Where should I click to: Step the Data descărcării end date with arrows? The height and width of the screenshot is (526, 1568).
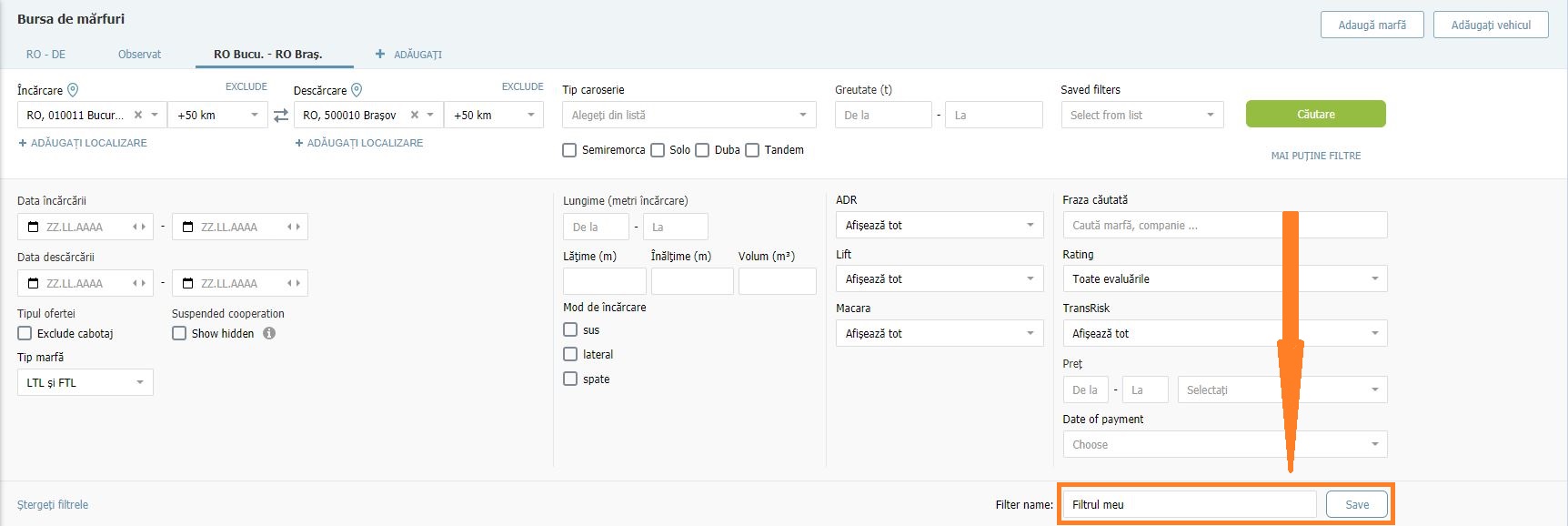(294, 283)
